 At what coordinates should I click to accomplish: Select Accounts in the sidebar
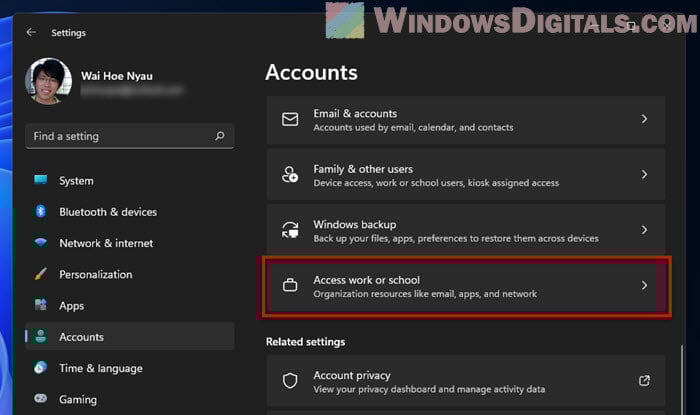tap(129, 336)
